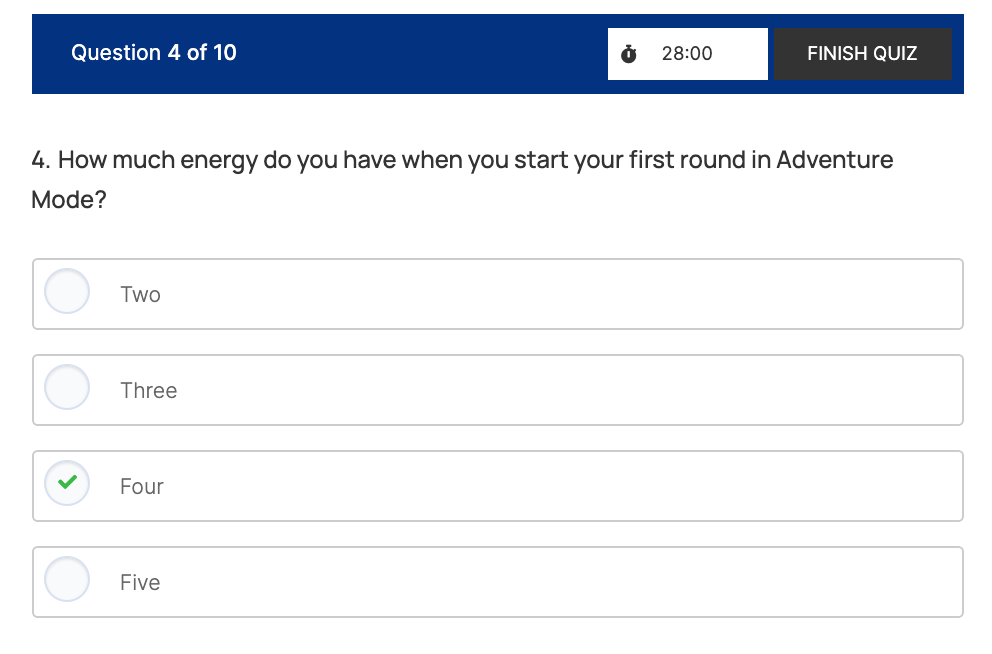Select the radio circle for Two
This screenshot has height=654, width=992.
tap(67, 293)
